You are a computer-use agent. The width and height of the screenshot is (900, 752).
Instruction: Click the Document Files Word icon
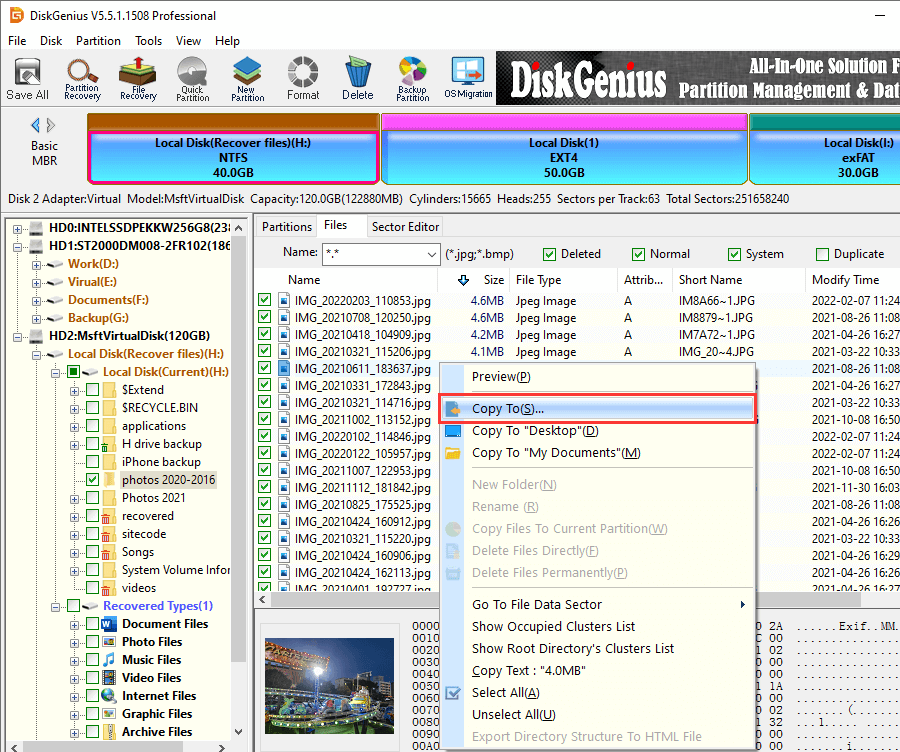point(109,624)
